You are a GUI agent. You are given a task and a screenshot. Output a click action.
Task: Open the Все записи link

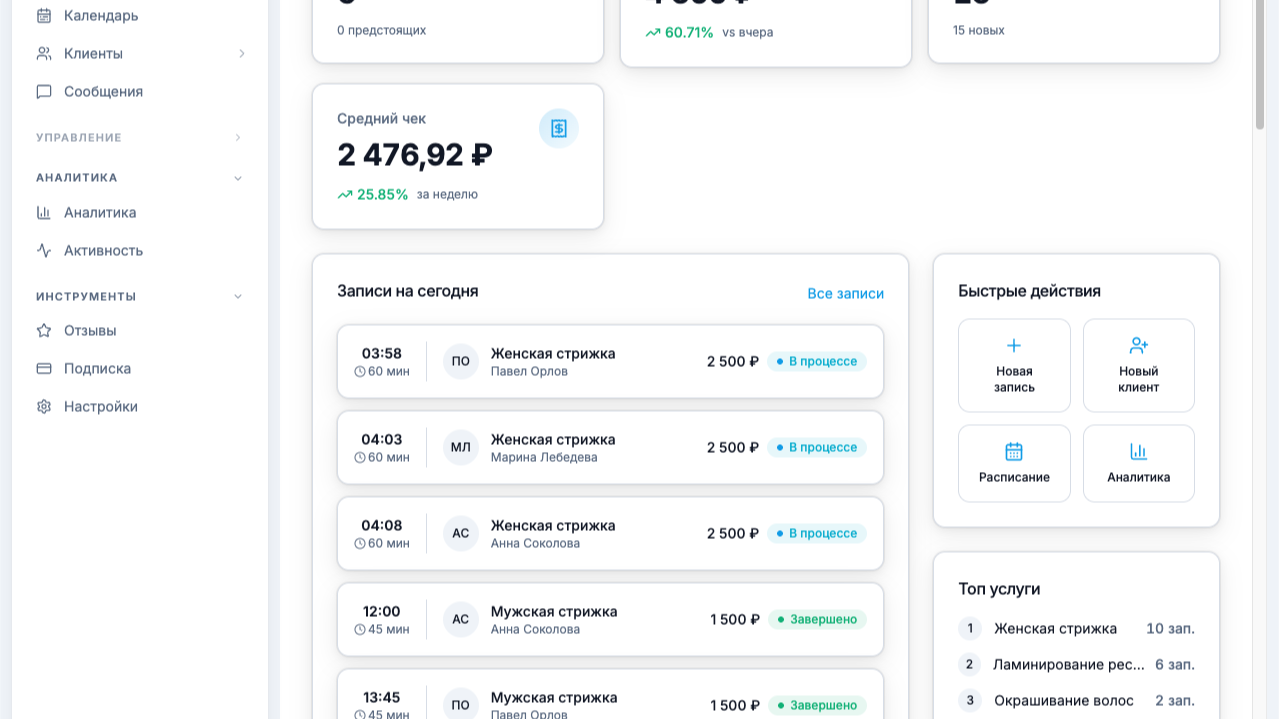tap(845, 293)
